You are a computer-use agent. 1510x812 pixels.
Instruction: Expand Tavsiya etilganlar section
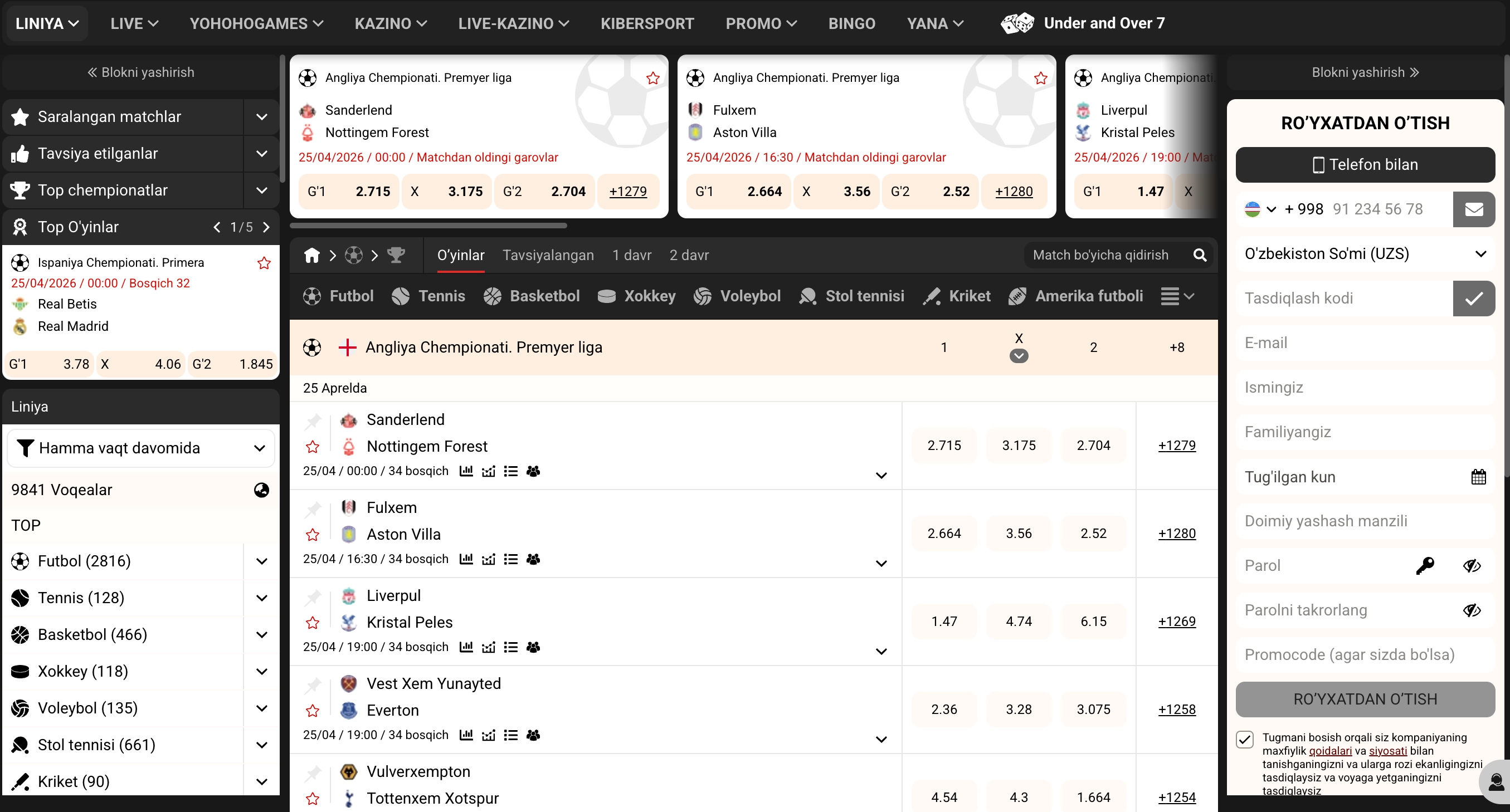(x=261, y=154)
